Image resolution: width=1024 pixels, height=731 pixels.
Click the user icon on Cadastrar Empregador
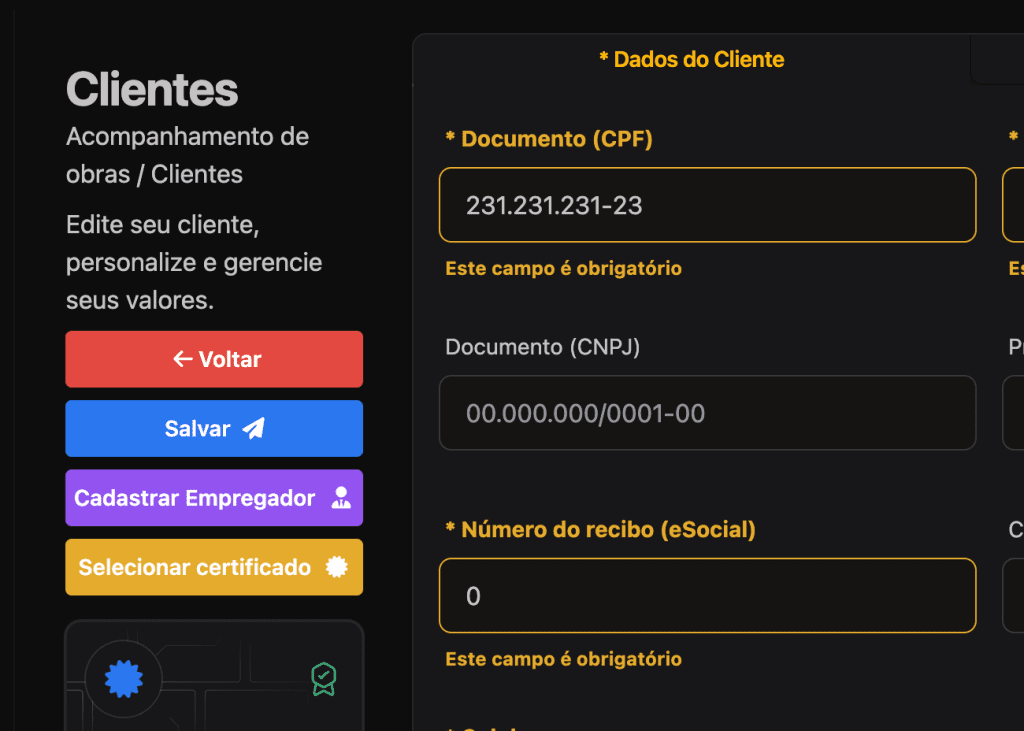pos(341,498)
